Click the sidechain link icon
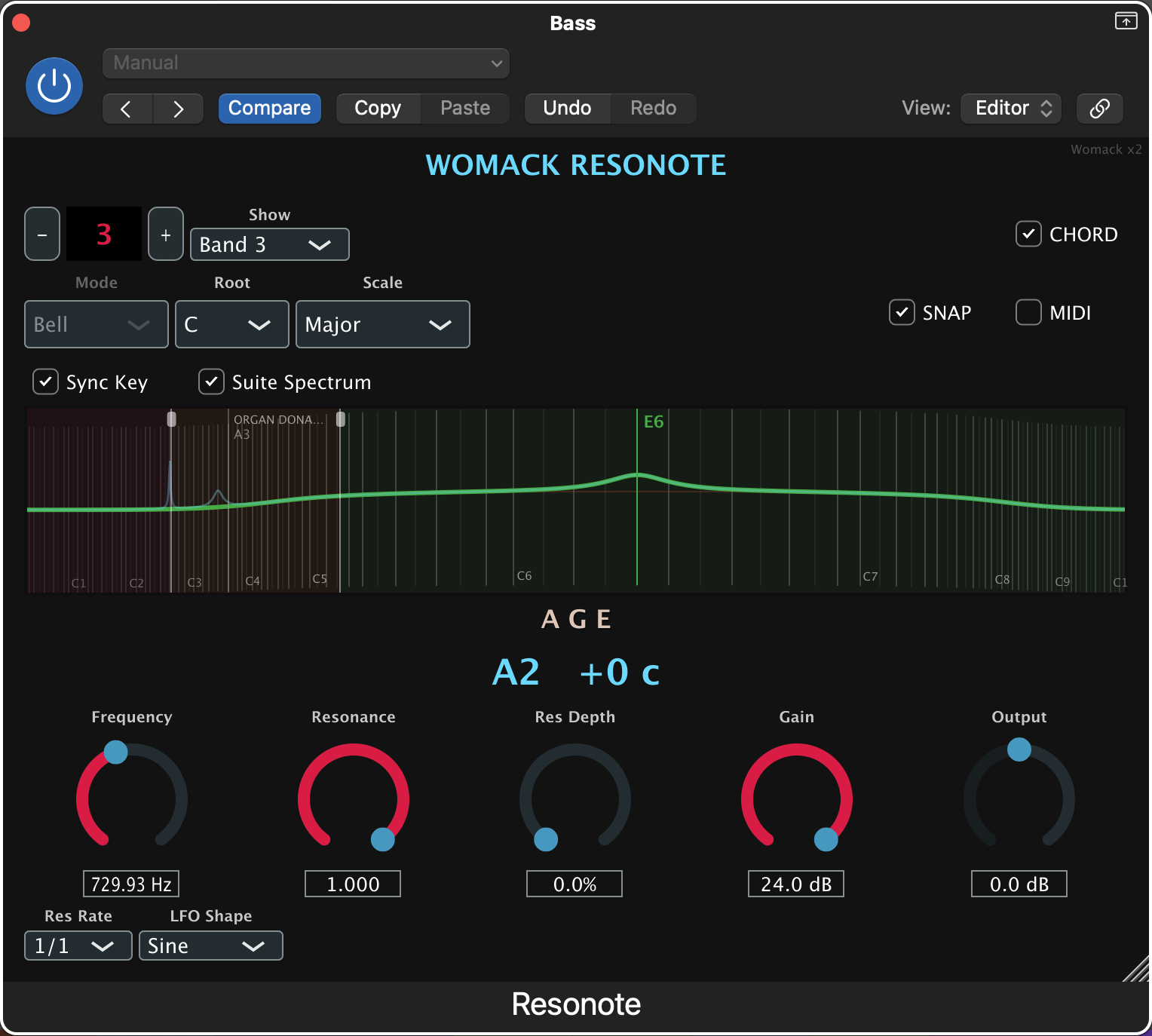Screen dimensions: 1152x1036 pos(1099,109)
